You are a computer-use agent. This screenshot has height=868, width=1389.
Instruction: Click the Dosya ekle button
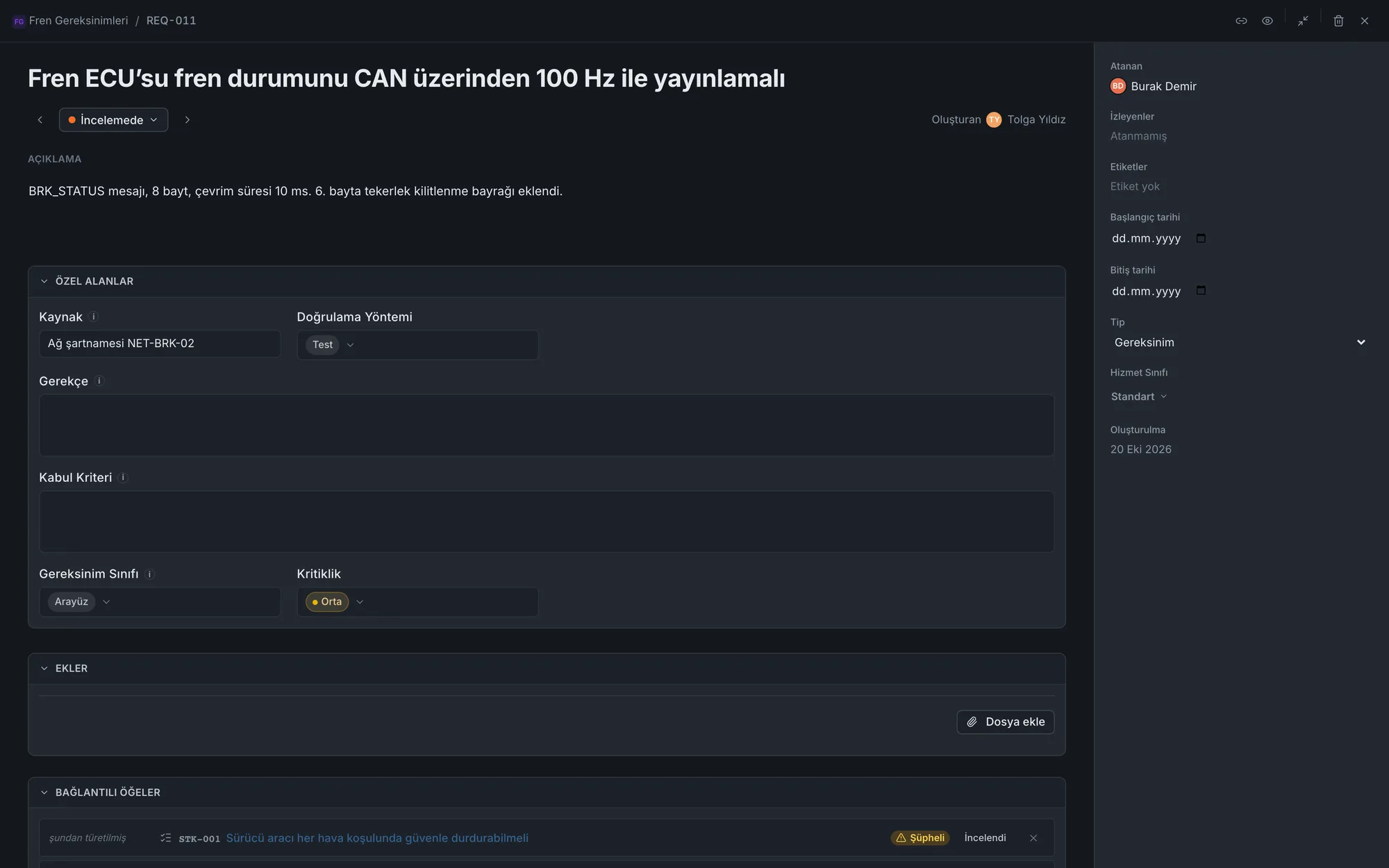(1006, 722)
